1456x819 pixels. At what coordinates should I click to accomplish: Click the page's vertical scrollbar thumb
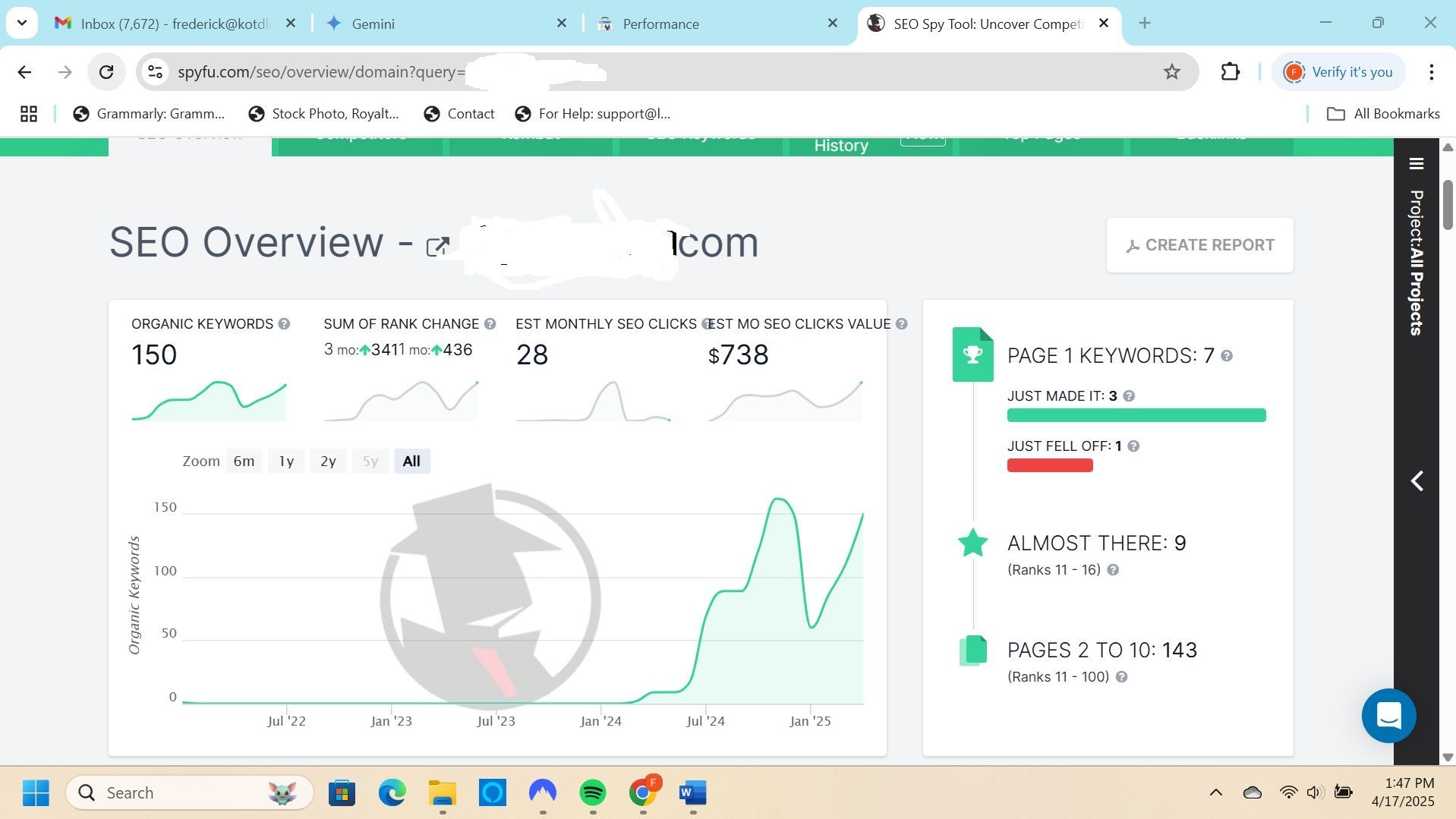[x=1448, y=205]
